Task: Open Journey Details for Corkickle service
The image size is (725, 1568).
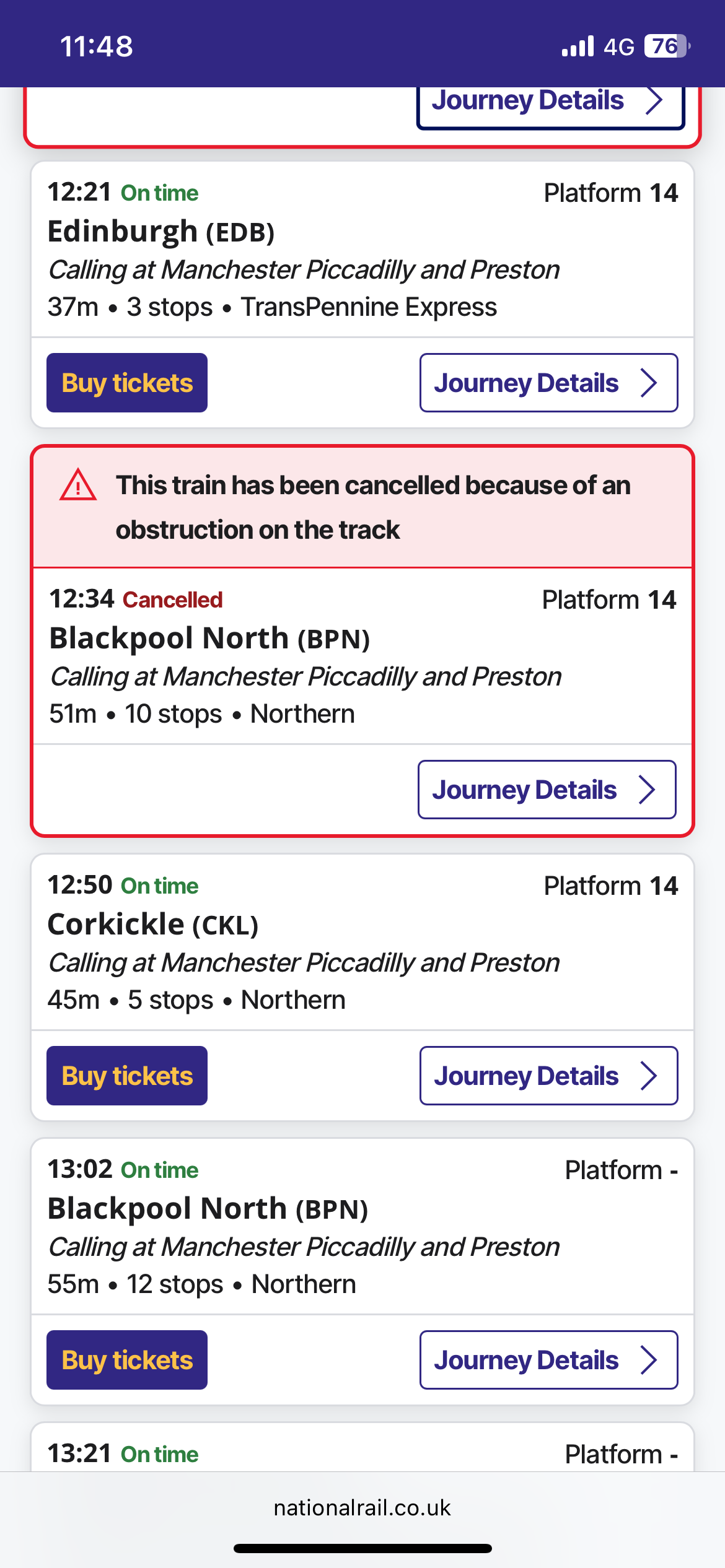Action: click(527, 1076)
